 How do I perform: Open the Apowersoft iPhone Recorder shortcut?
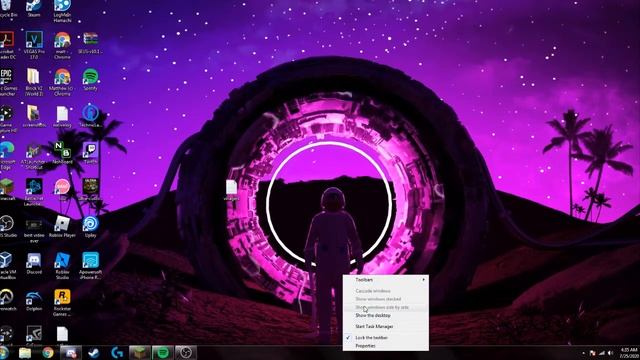pos(90,266)
